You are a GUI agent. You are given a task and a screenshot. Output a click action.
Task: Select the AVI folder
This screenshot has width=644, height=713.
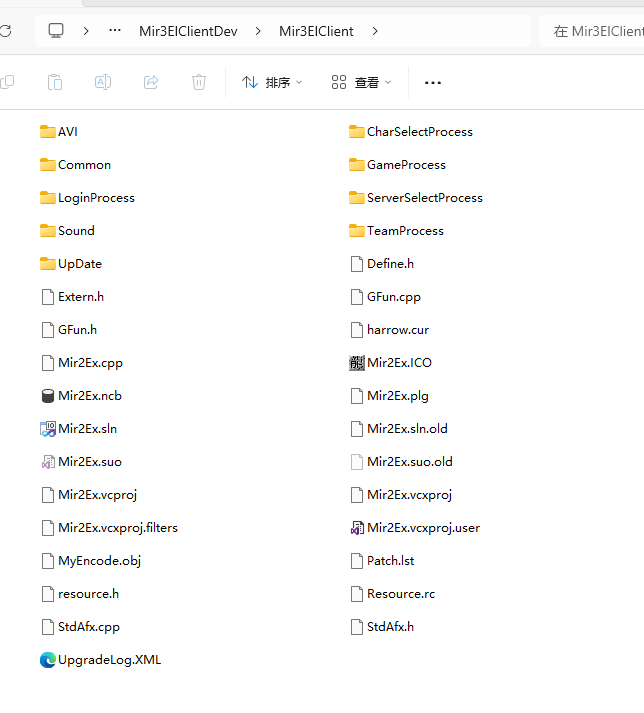[x=59, y=131]
